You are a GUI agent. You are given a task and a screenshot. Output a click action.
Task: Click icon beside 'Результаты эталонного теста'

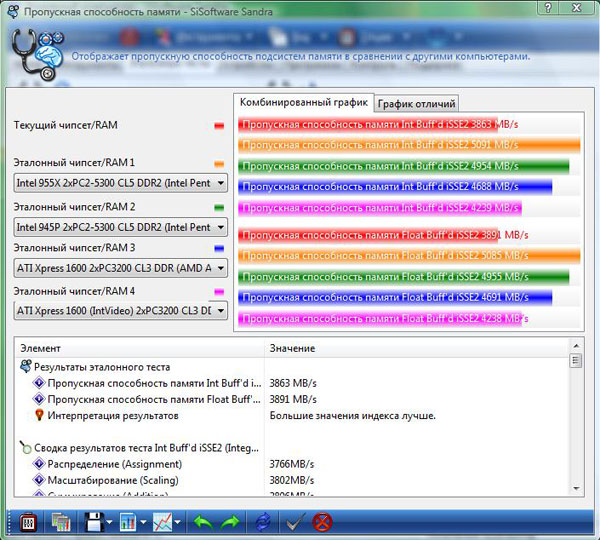(x=26, y=367)
